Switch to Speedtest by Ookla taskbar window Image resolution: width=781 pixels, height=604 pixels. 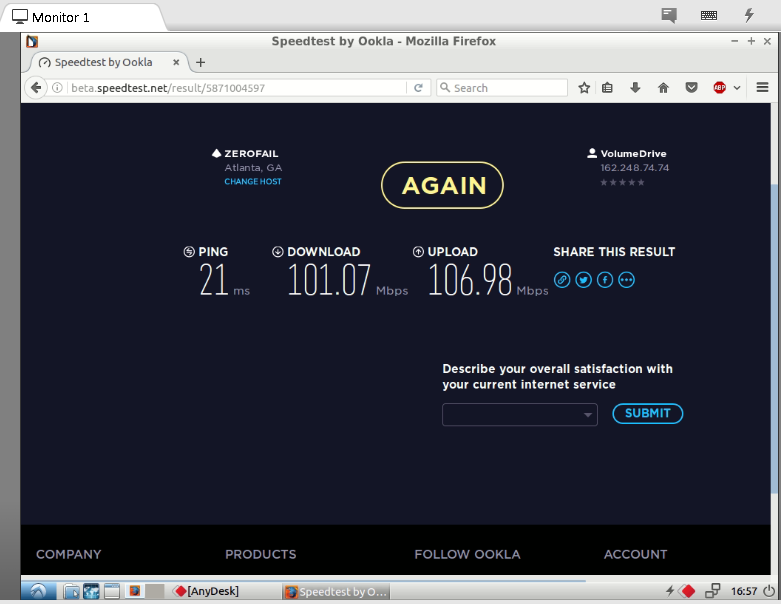coord(336,592)
